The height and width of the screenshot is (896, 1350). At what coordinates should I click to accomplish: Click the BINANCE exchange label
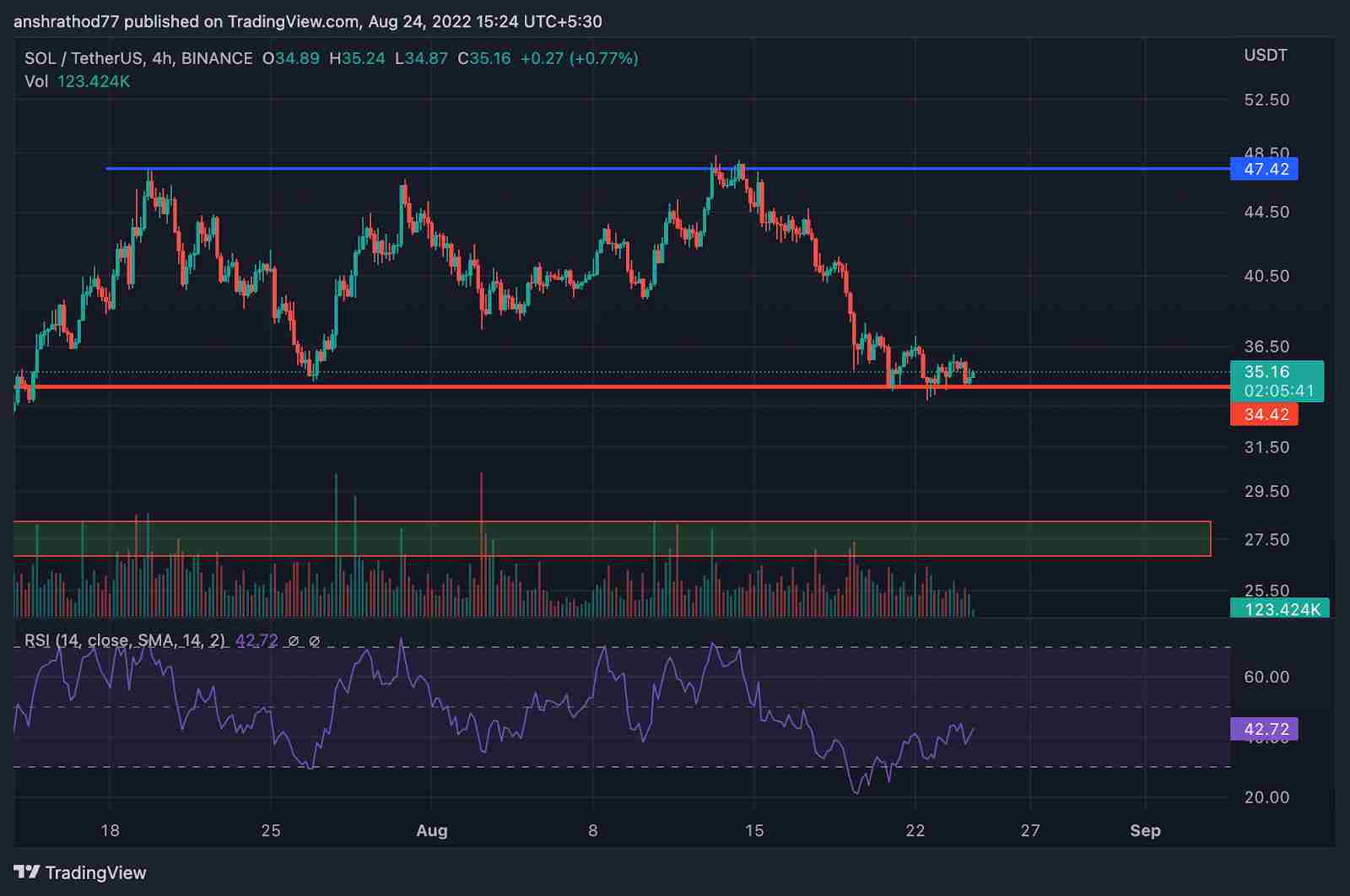217,58
